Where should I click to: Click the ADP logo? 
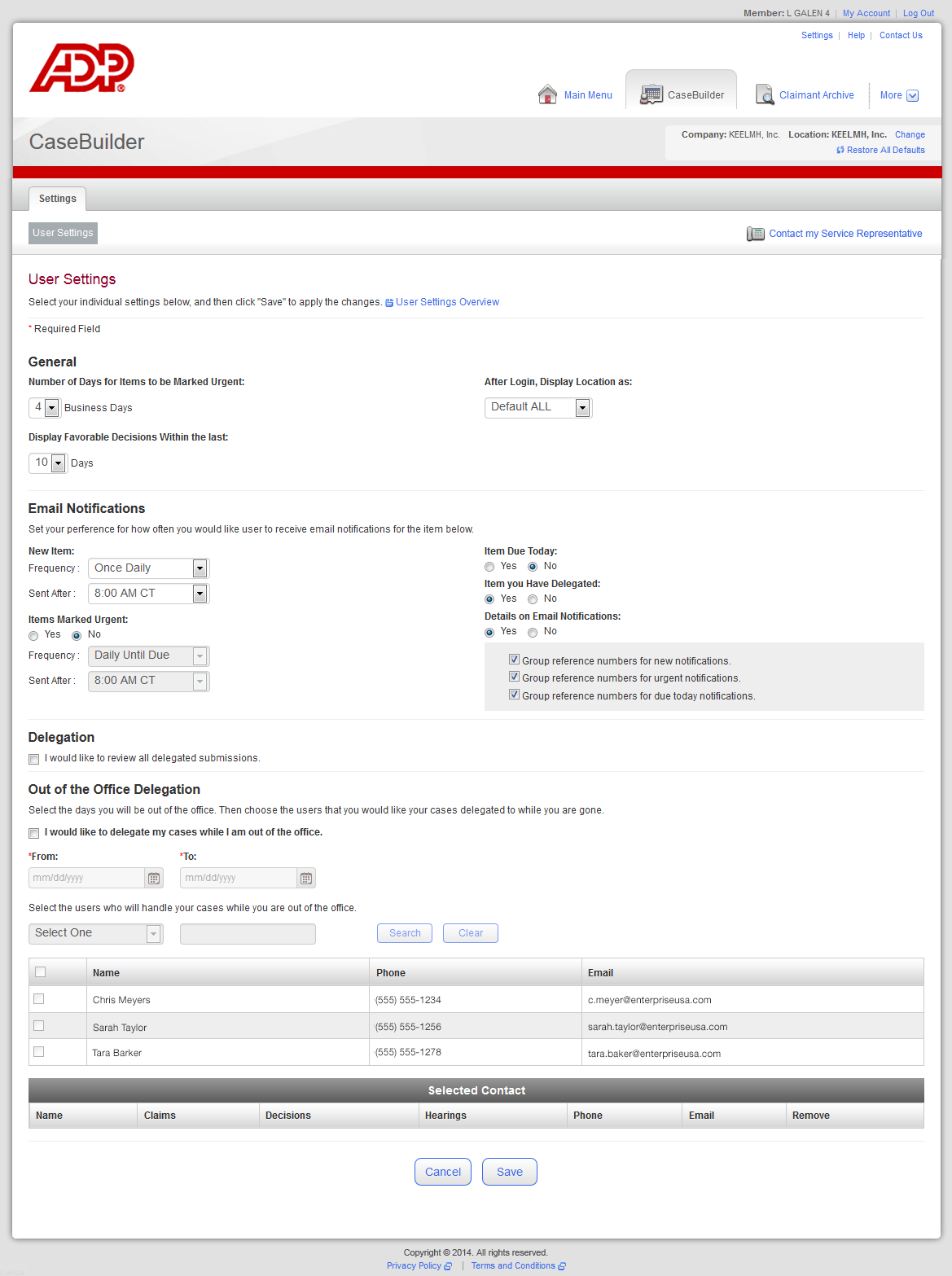point(81,68)
